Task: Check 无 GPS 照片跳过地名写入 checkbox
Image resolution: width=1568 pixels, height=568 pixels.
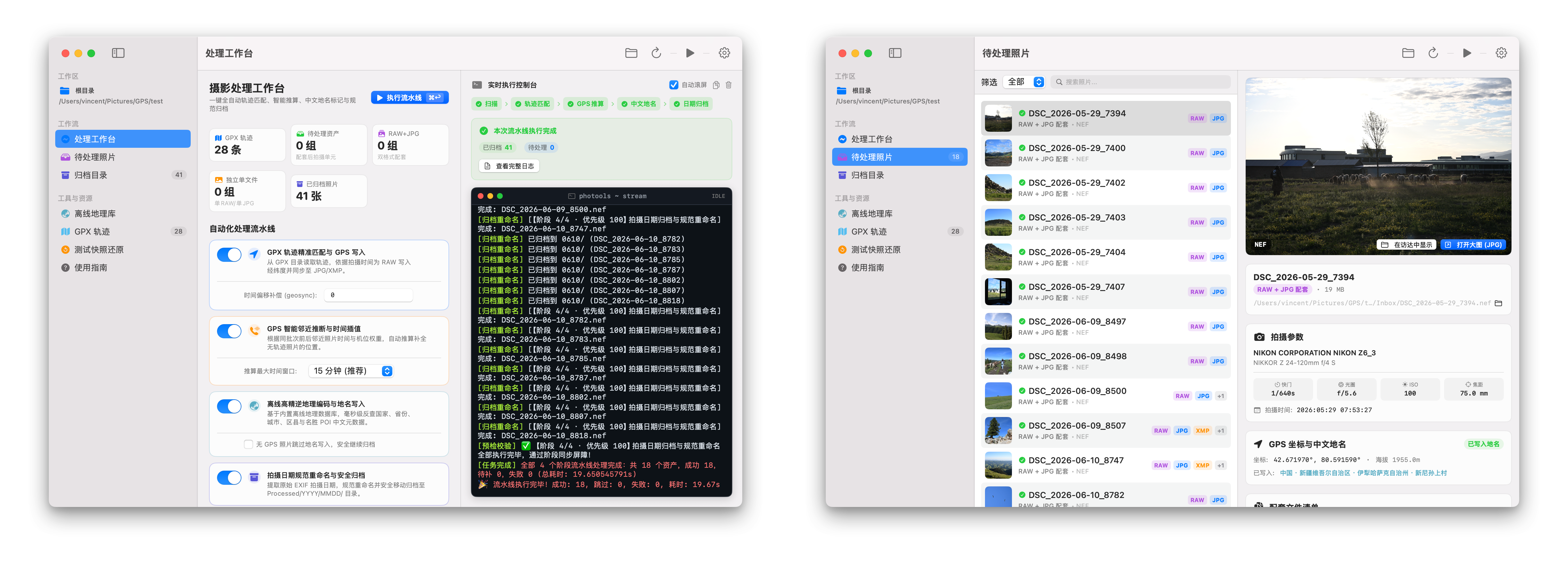Action: (248, 444)
